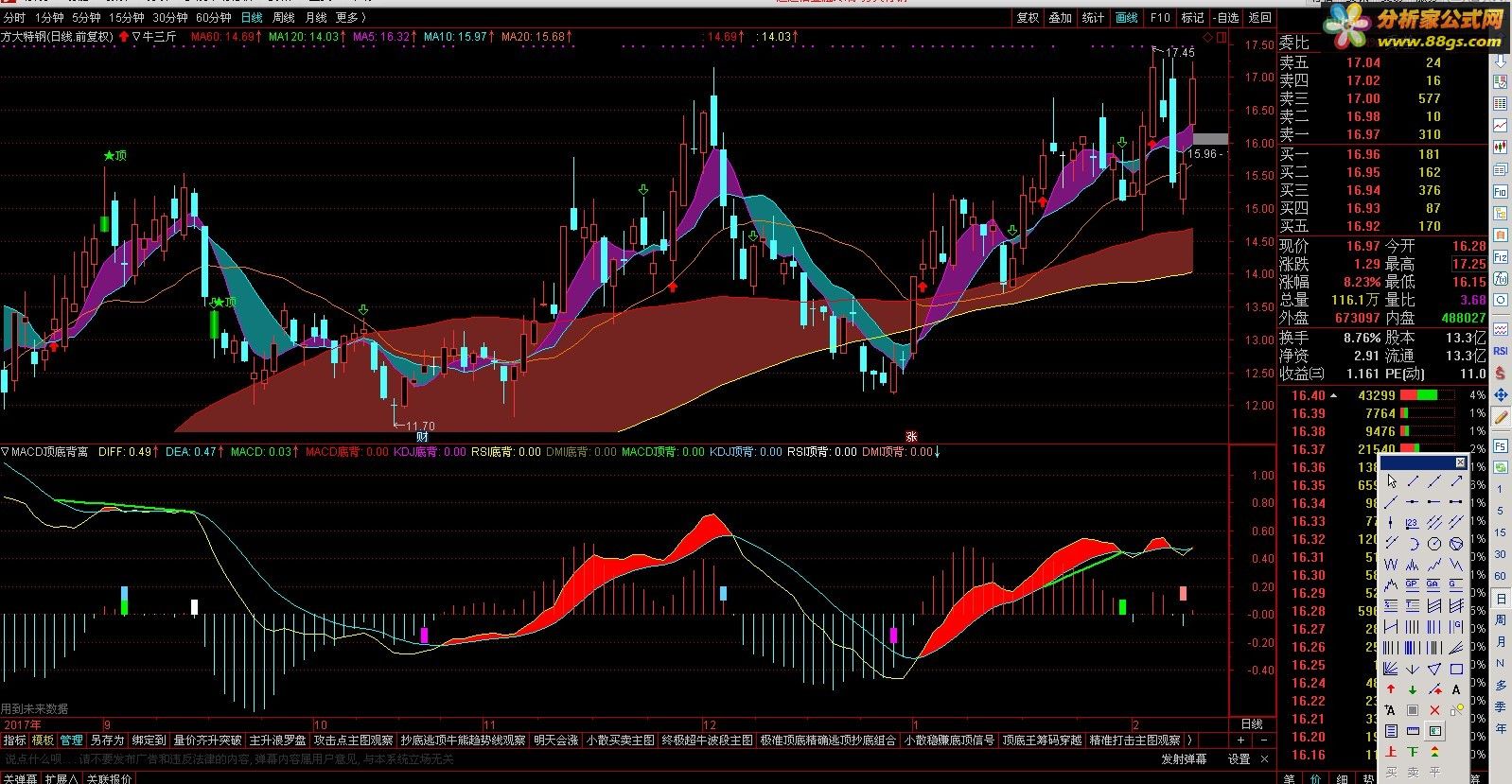Open the 指标 tab
This screenshot has height=784, width=1512.
pos(15,740)
